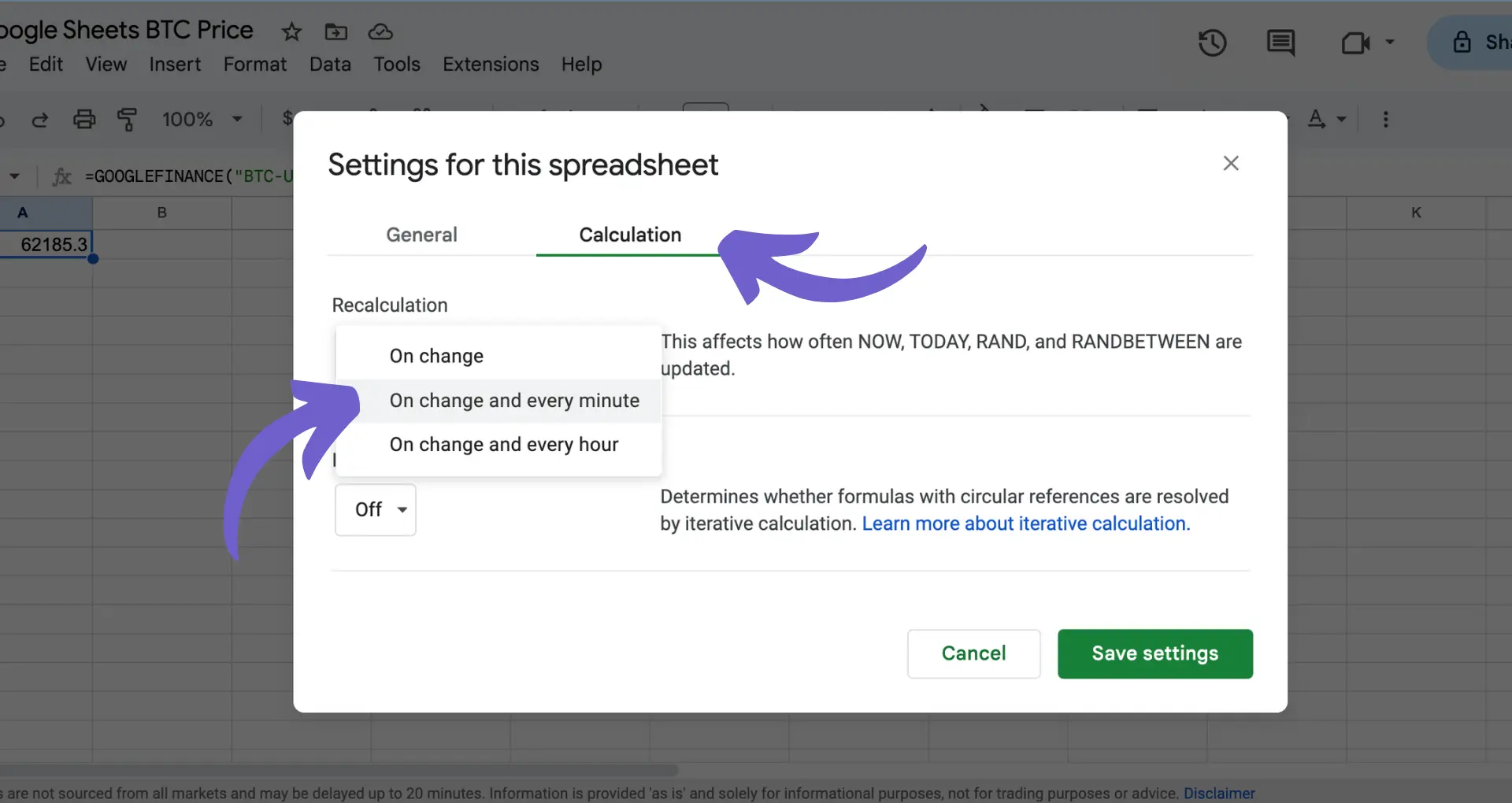Print the spreadsheet with printer icon

coord(84,119)
